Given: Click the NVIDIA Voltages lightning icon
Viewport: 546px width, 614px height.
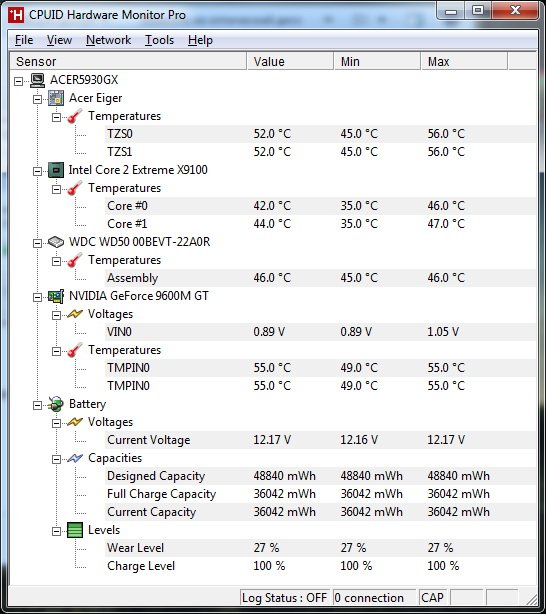Looking at the screenshot, I should (x=75, y=314).
